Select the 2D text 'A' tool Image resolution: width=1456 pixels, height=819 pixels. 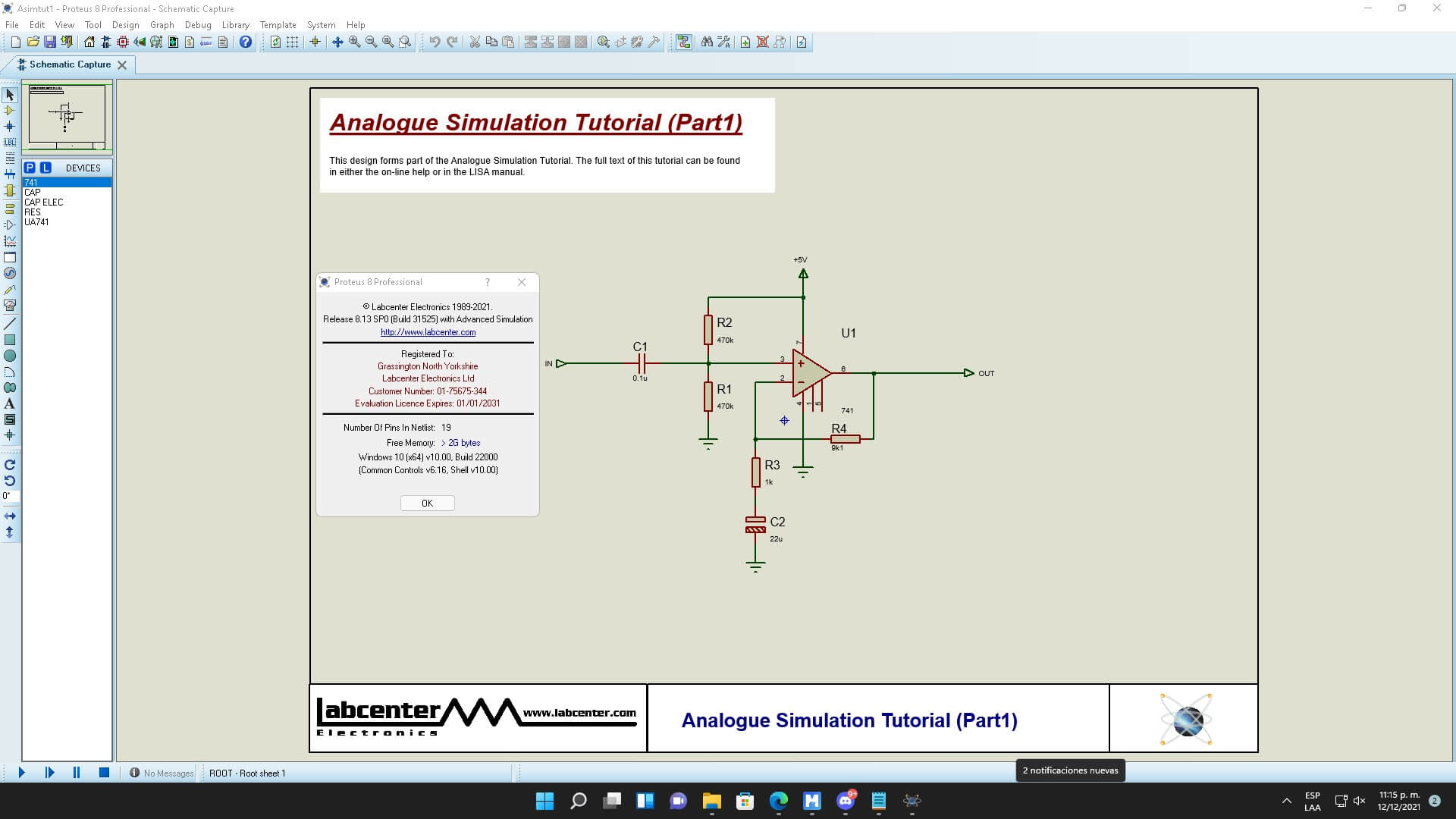point(10,403)
